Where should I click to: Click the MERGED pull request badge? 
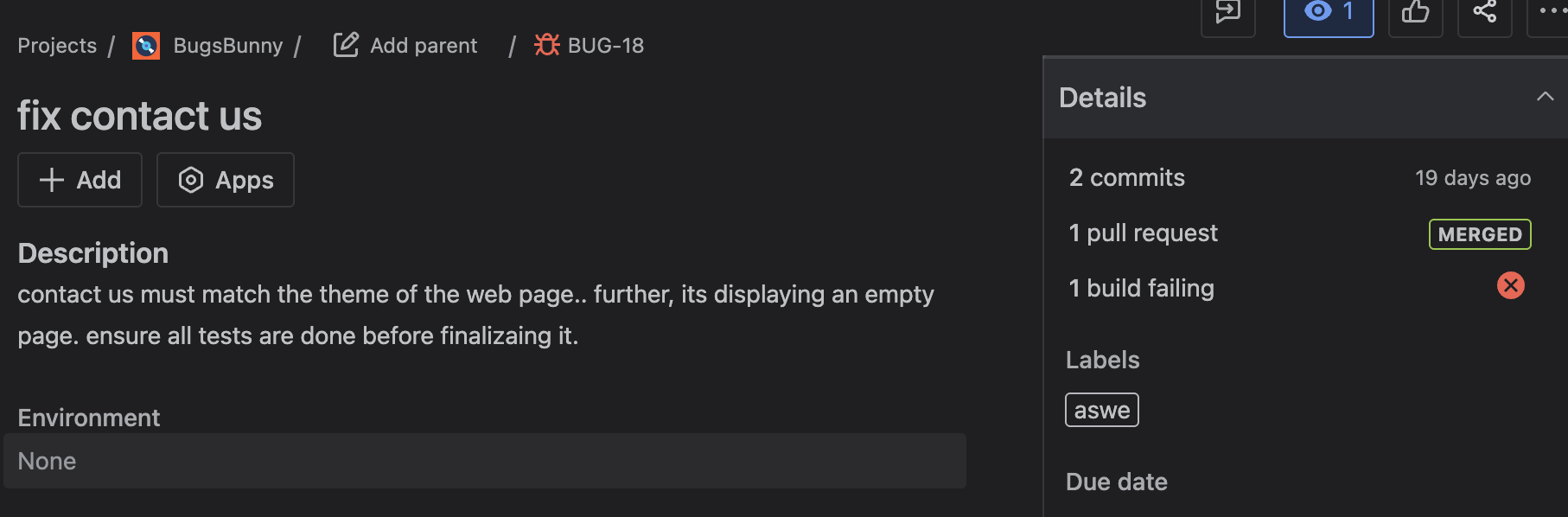click(x=1480, y=234)
